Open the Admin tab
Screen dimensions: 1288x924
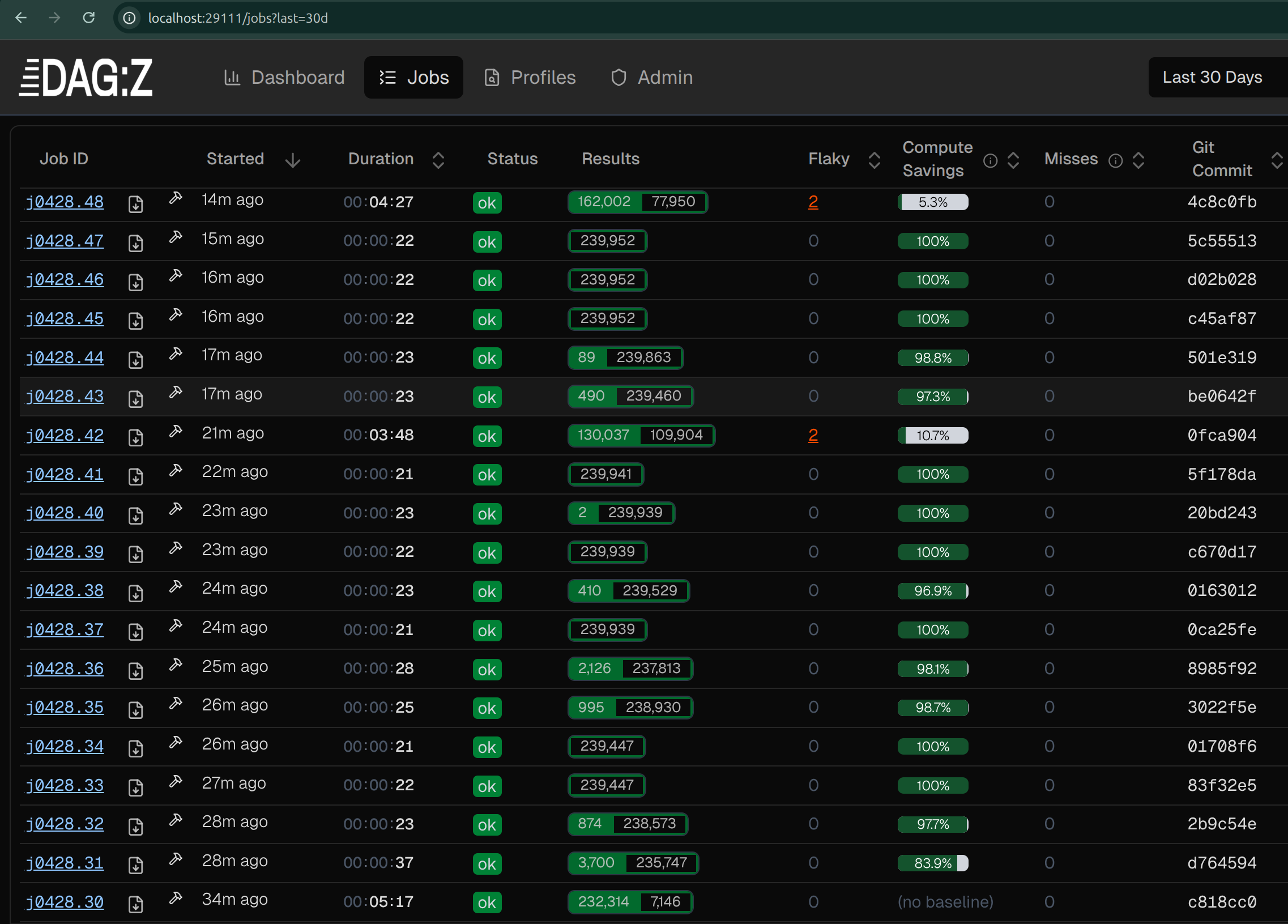[652, 77]
